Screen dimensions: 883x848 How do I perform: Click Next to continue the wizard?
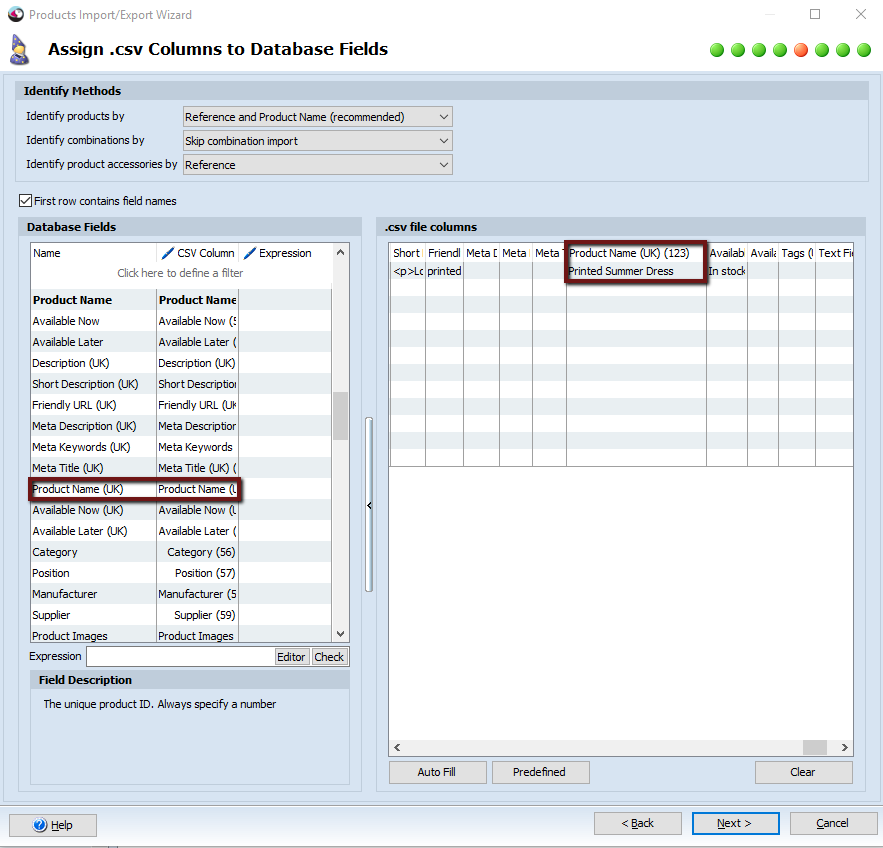(734, 823)
